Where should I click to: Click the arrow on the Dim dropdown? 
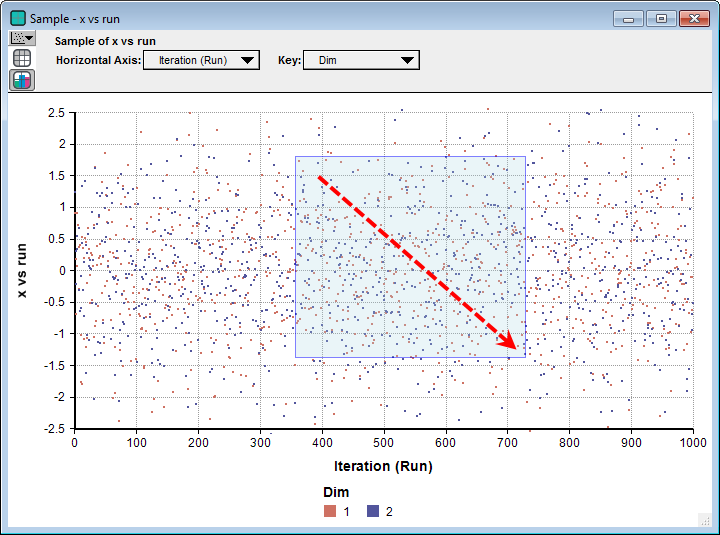click(407, 61)
